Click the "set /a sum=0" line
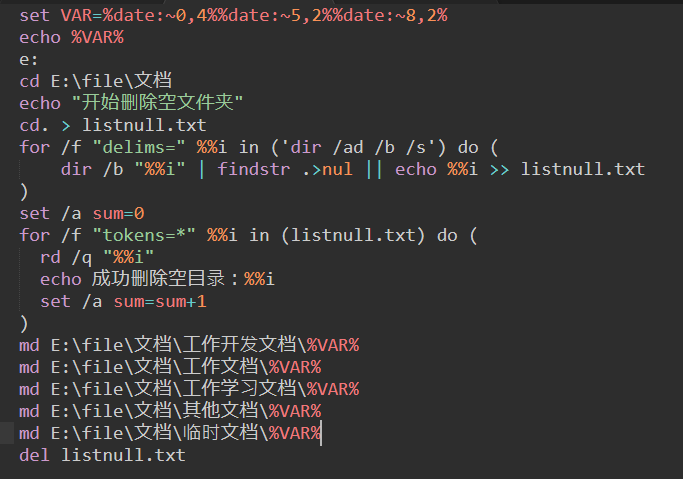The height and width of the screenshot is (479, 683). point(82,213)
